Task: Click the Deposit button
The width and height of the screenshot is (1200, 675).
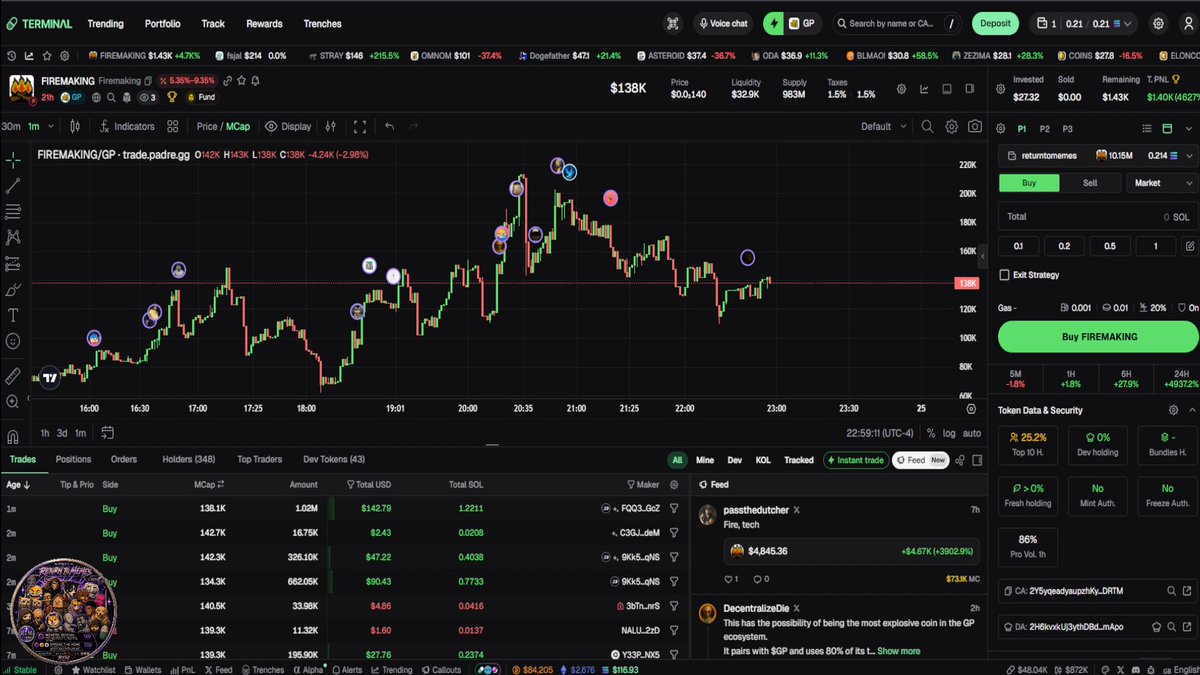Action: [x=996, y=23]
